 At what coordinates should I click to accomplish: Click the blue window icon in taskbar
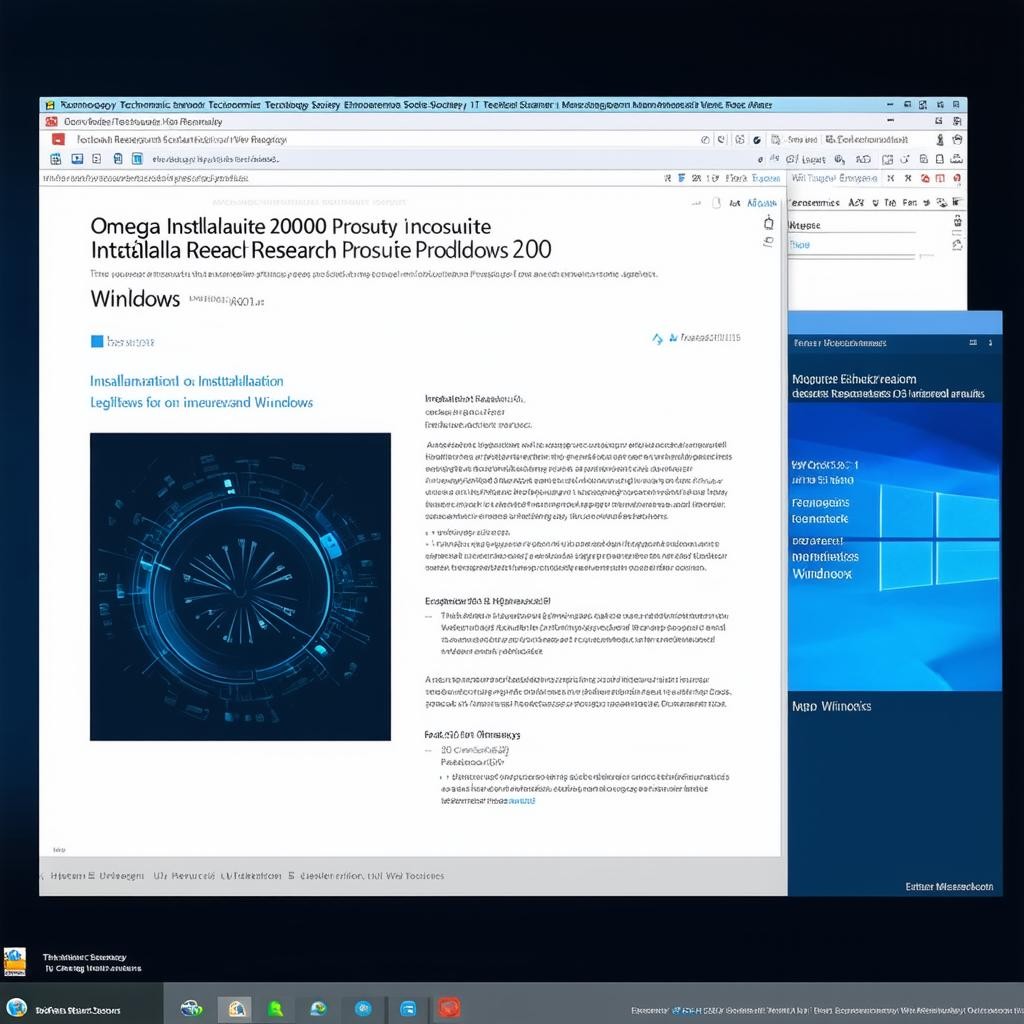[408, 1008]
